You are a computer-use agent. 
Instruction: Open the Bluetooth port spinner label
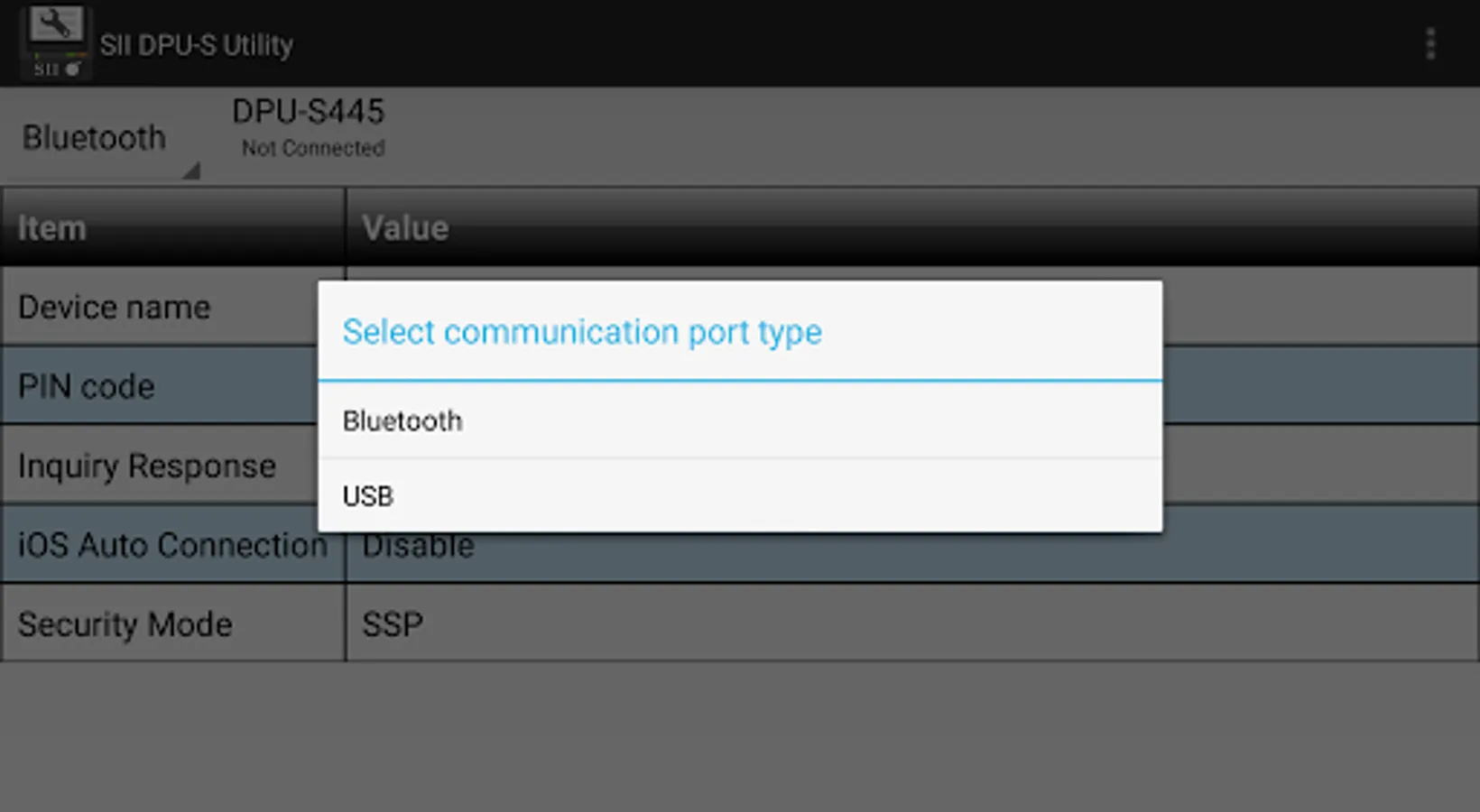click(95, 138)
